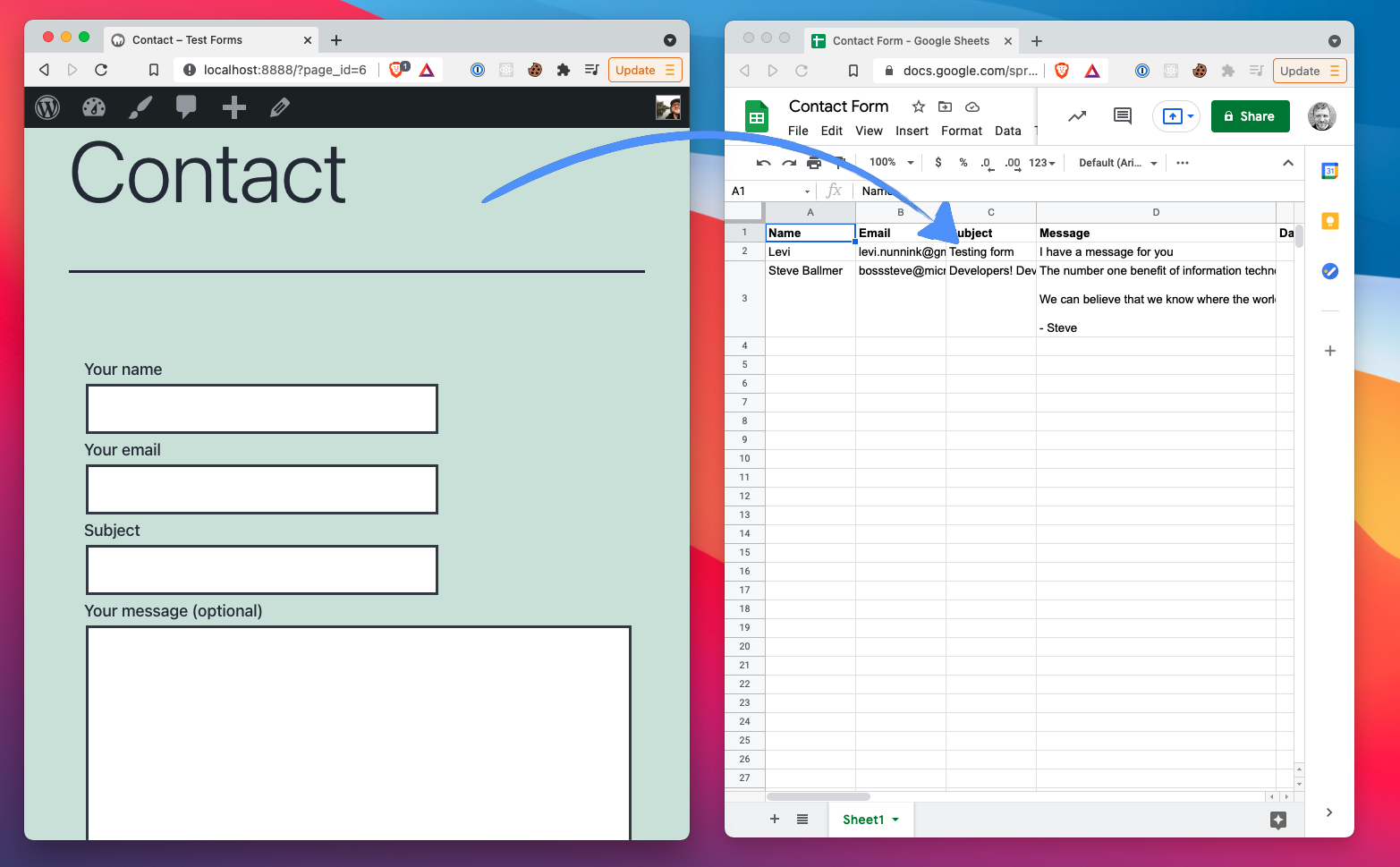Screen dimensions: 1400x867
Task: Open a new tab in the Contact browser window
Action: [x=336, y=40]
